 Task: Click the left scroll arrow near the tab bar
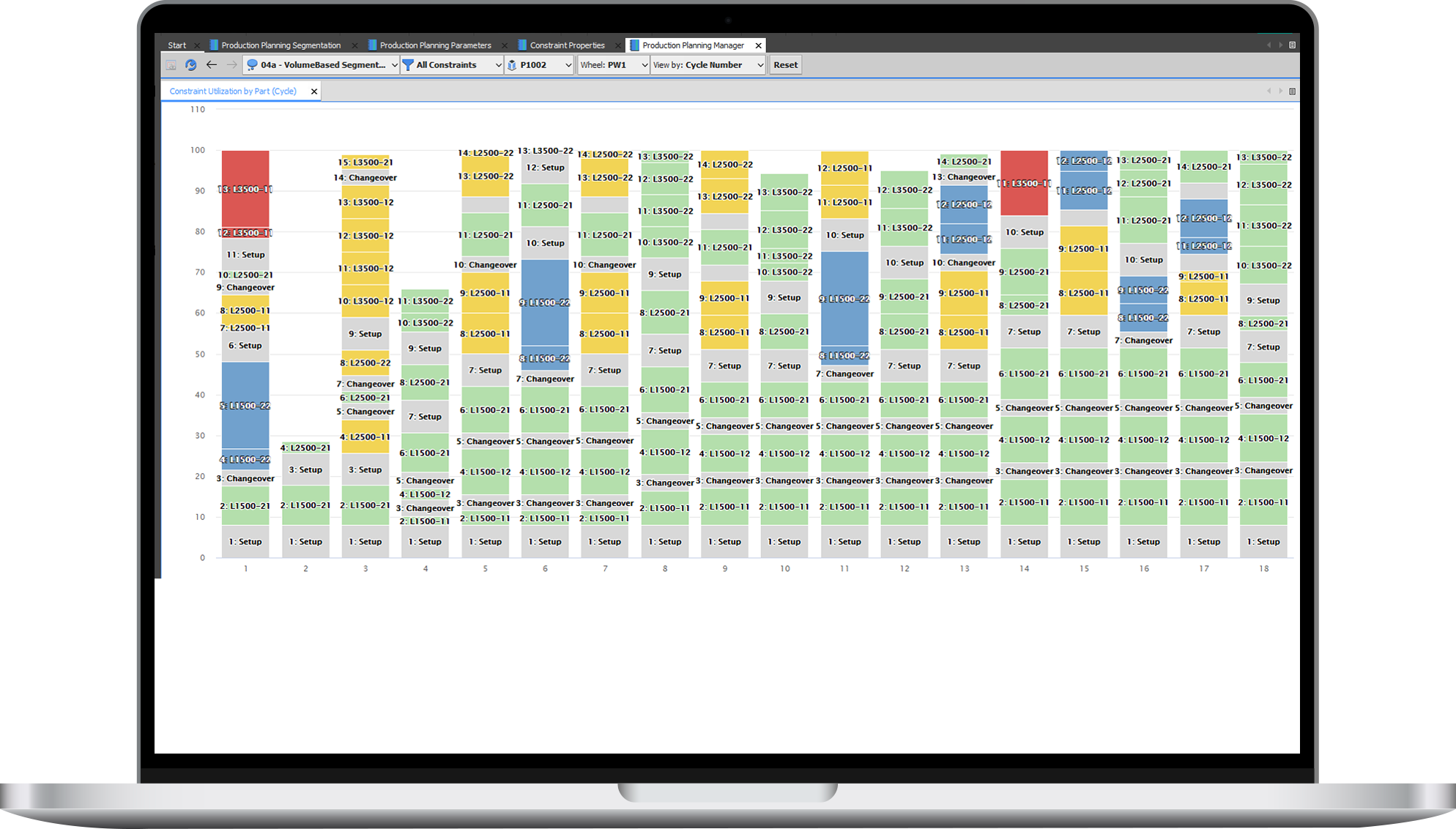1269,45
